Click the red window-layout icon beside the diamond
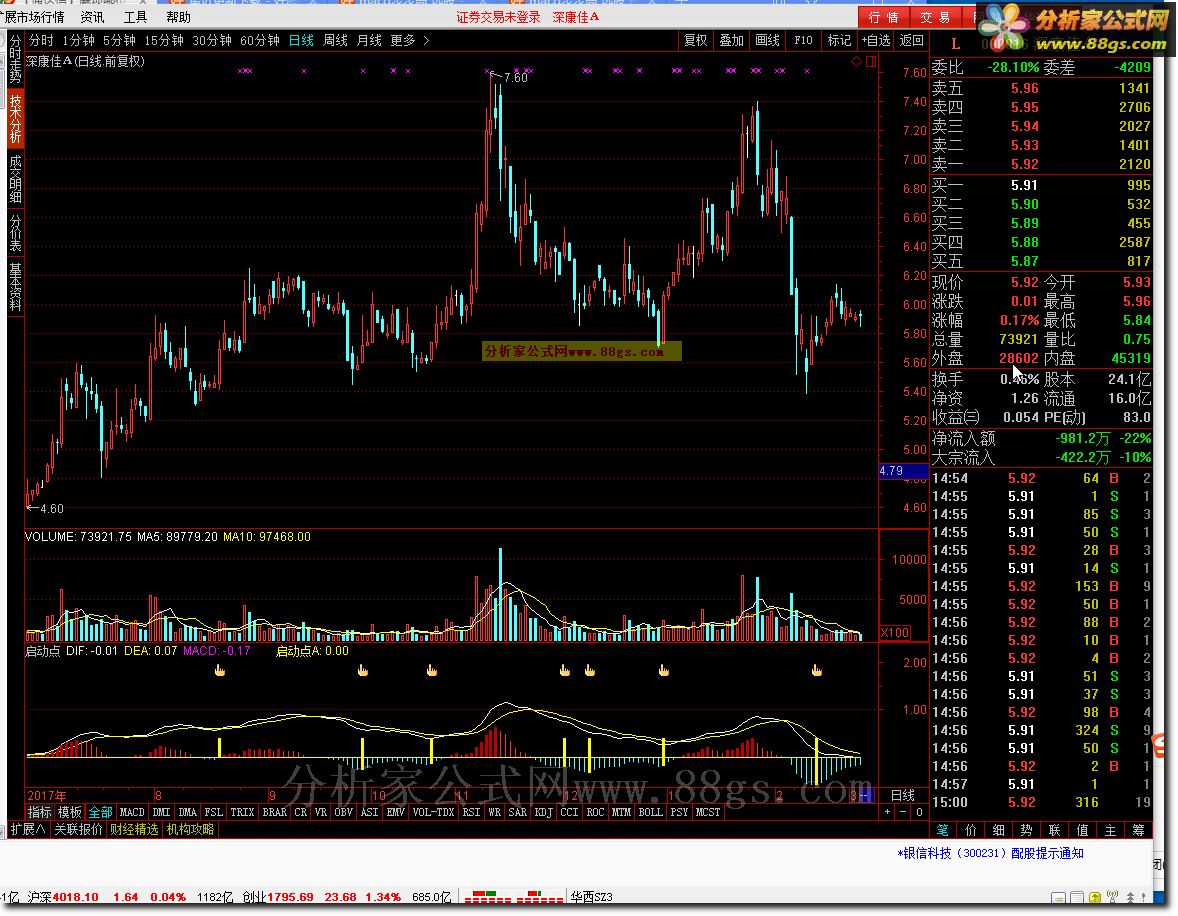Screen dimensions: 1178x916 (x=871, y=62)
